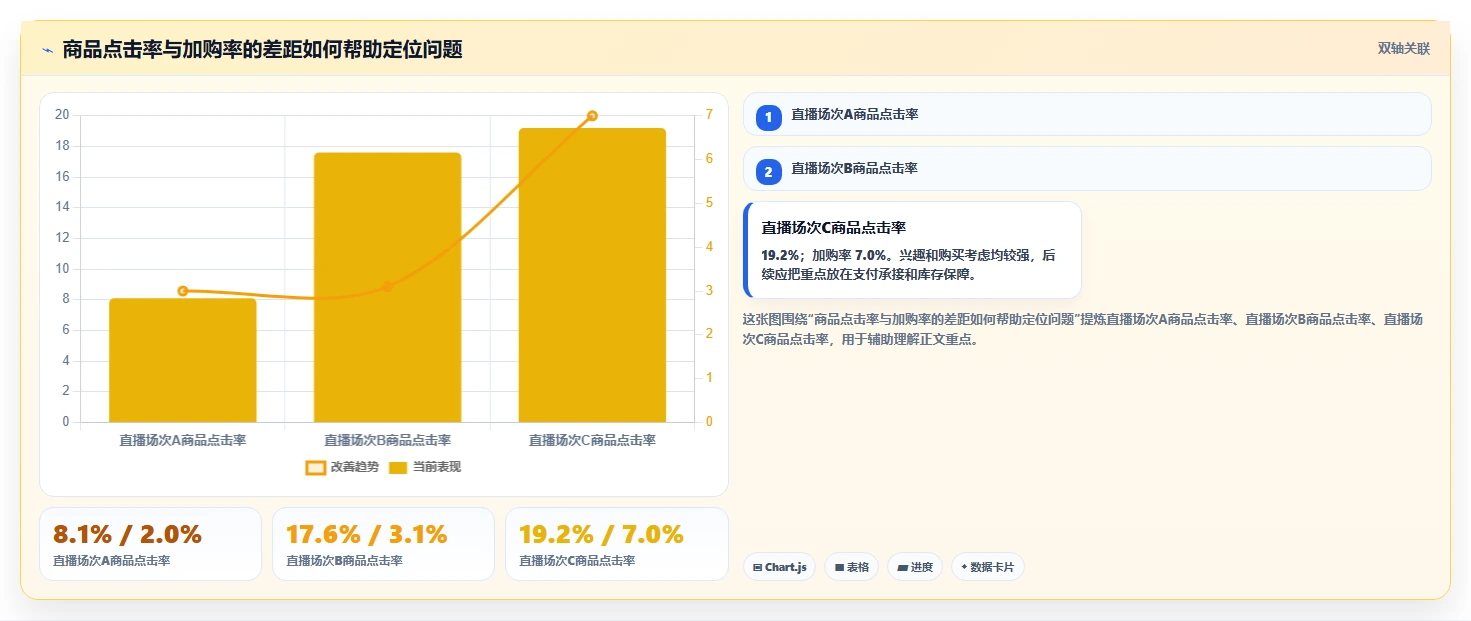
Task: Click the bar for 直播场次B商品点击率
Action: pos(388,287)
